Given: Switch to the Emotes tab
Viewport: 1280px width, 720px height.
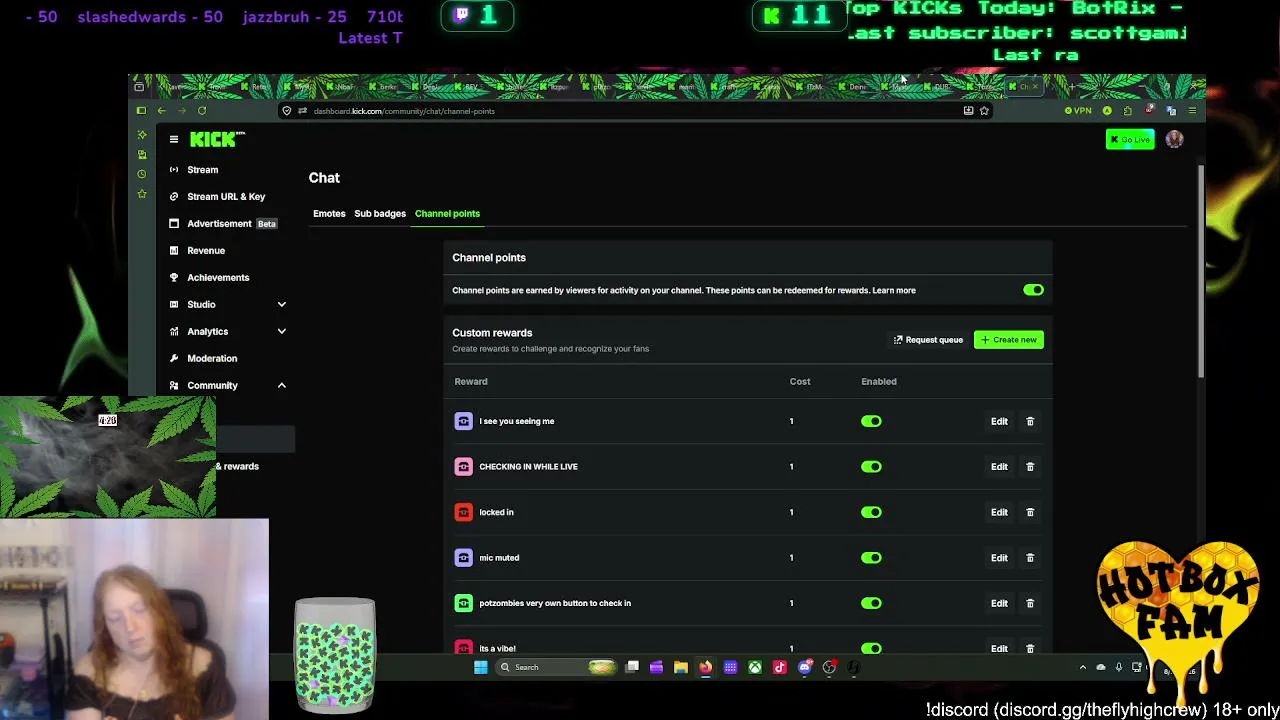Looking at the screenshot, I should pyautogui.click(x=329, y=214).
